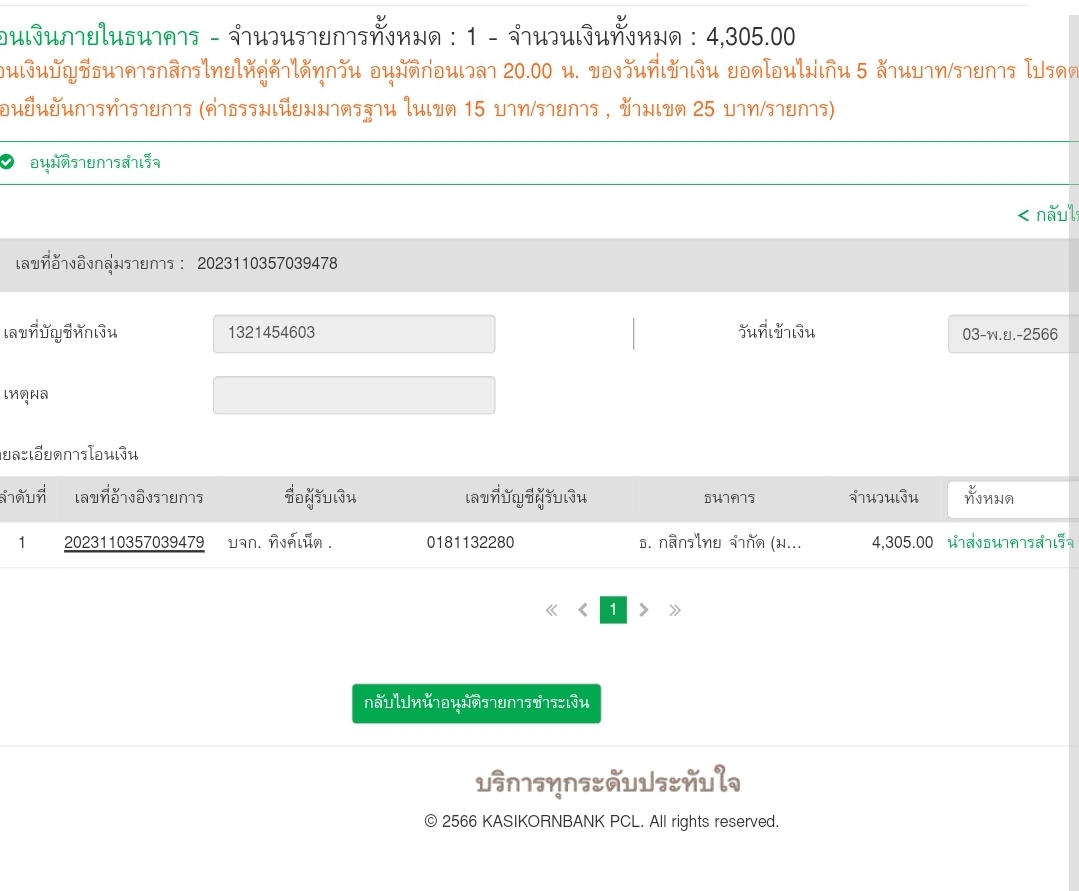Click the เลขที่บัญชีผู้รับเงิน column header

pyautogui.click(x=526, y=498)
